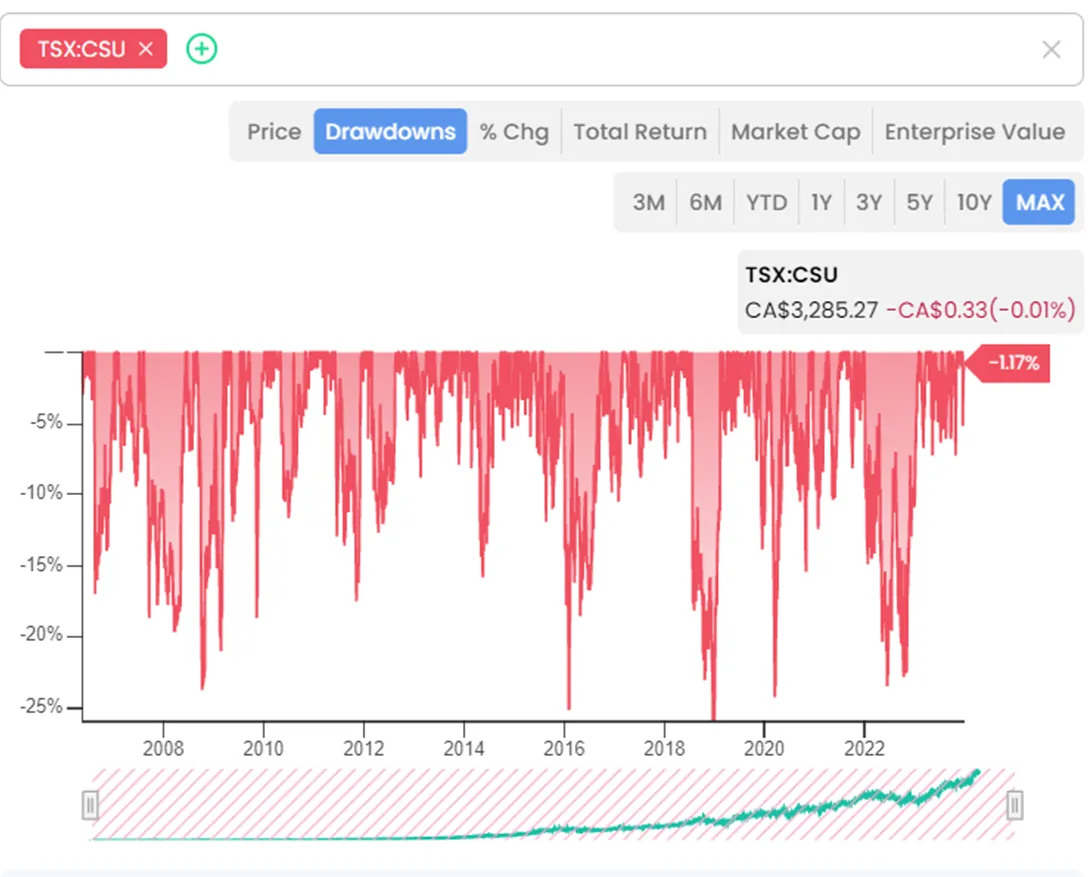The height and width of the screenshot is (877, 1088).
Task: Open the Enterprise Value tab
Action: pos(975,132)
